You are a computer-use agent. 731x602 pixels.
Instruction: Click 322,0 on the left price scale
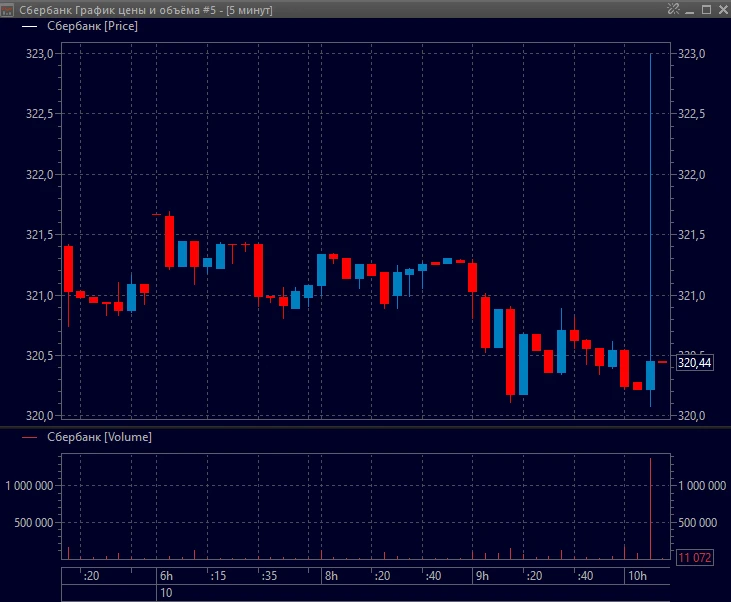tap(39, 175)
